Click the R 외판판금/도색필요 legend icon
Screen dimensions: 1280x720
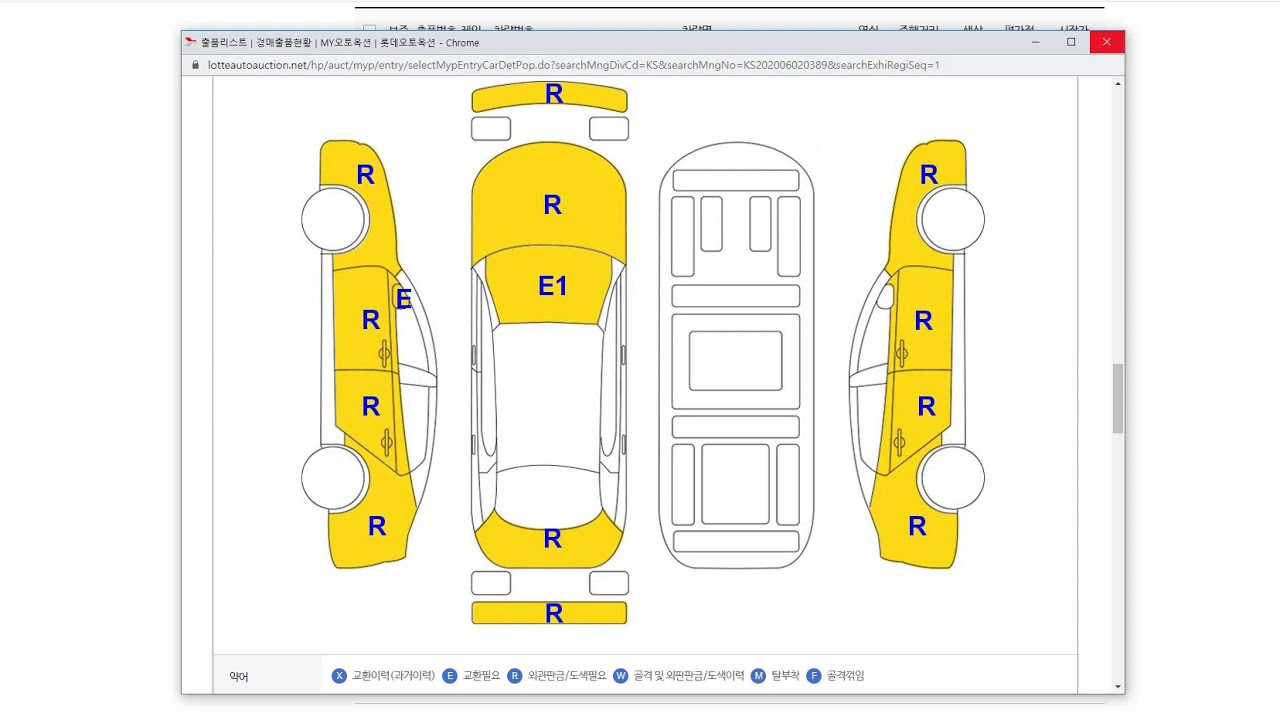click(515, 676)
